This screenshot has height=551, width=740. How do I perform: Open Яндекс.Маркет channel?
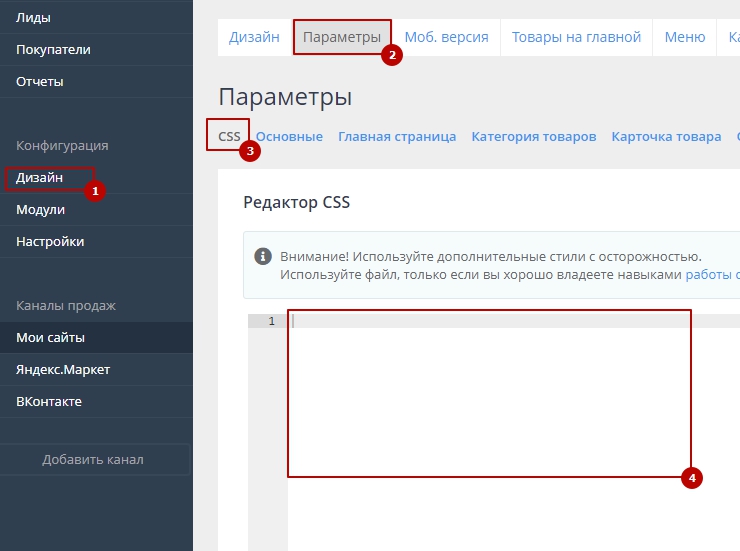tap(63, 369)
